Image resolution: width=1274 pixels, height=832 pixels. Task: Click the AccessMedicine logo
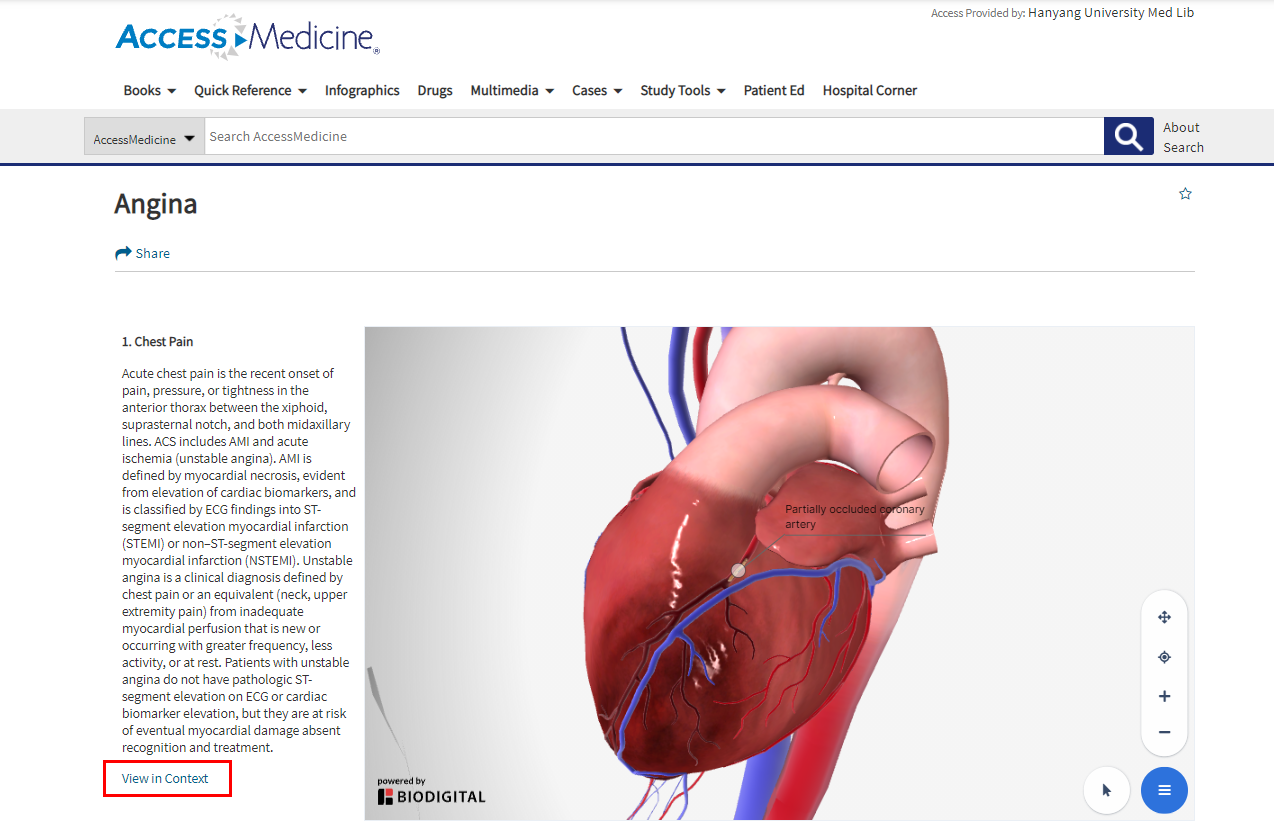[247, 38]
